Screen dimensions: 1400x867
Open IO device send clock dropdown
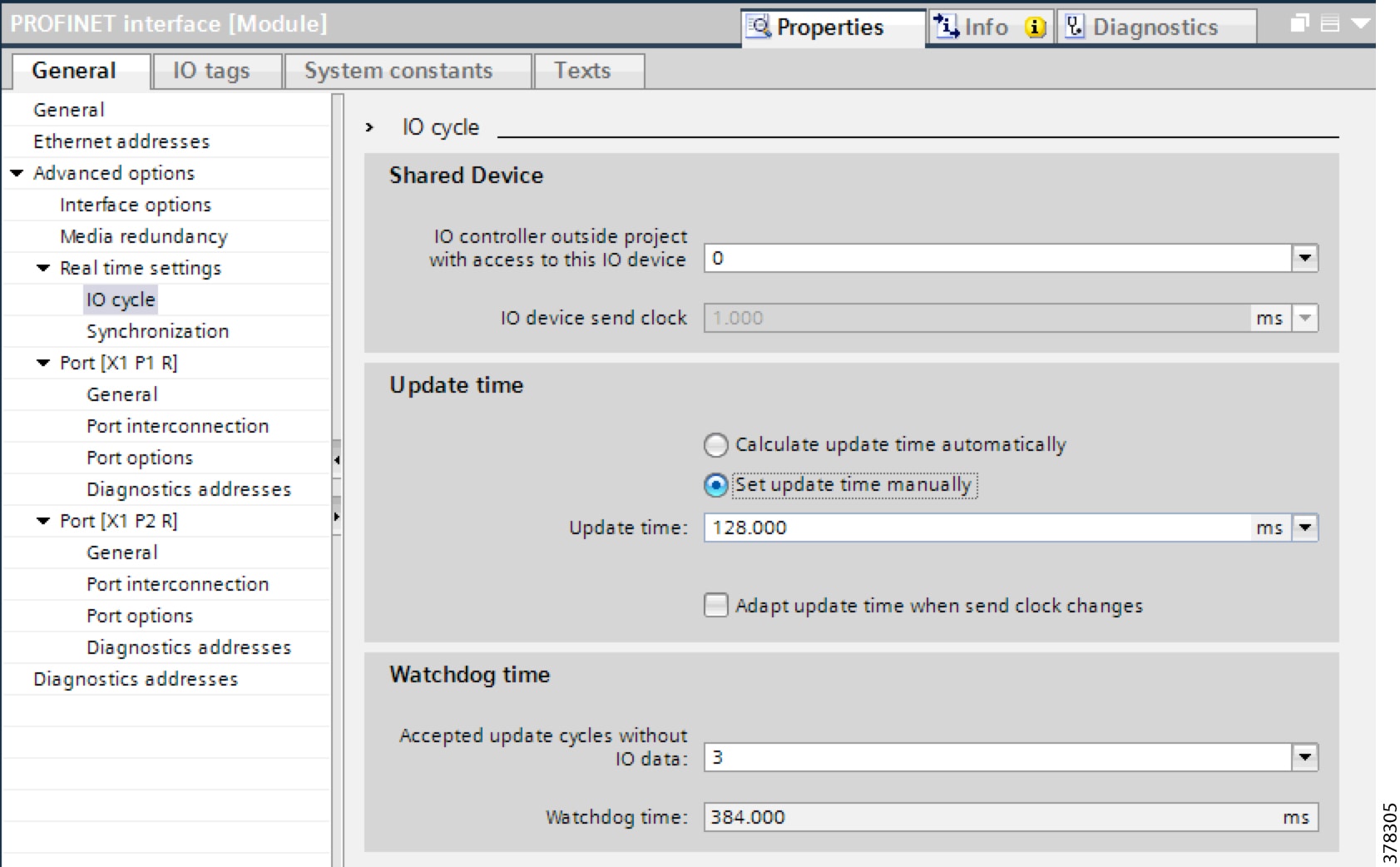pos(1304,318)
